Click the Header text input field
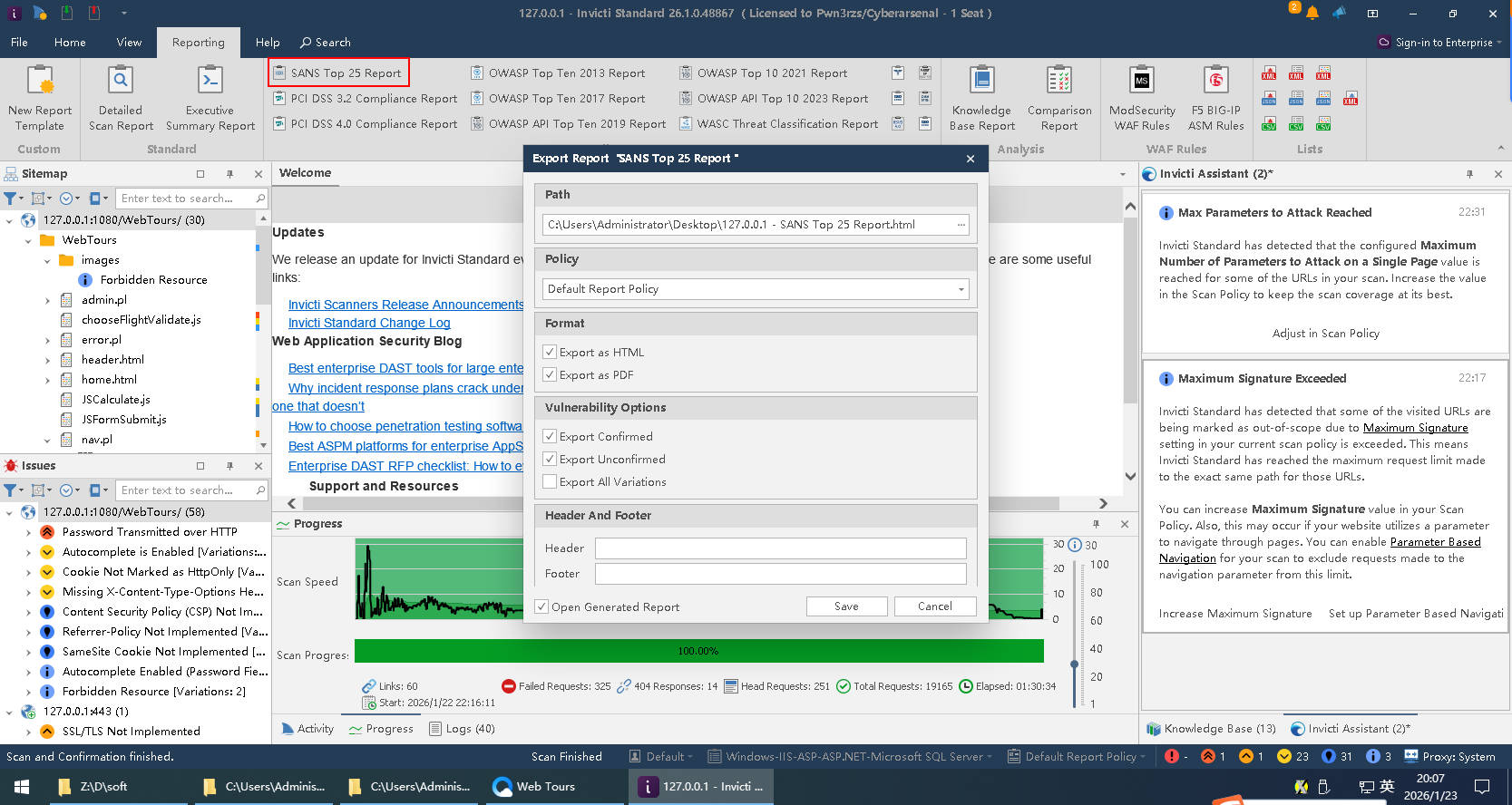 [x=780, y=548]
